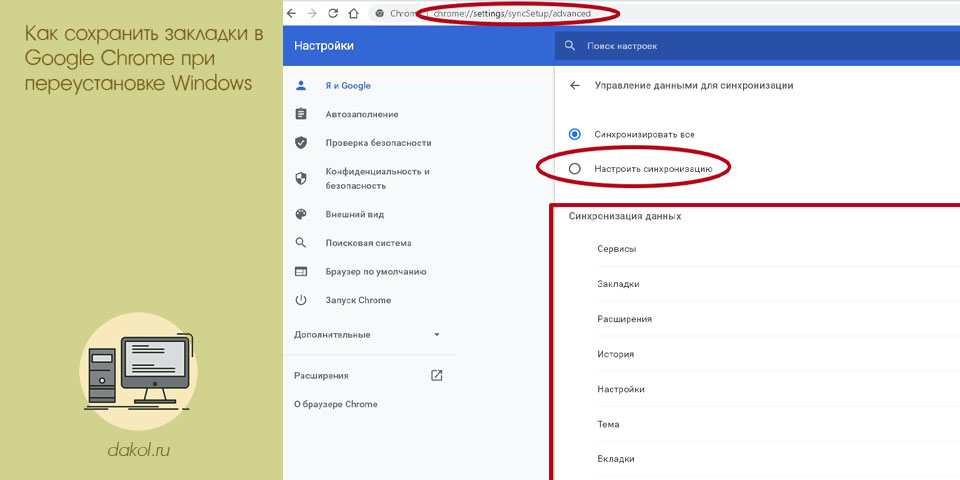
Task: Click the clipboard icon for Автозаполнение
Action: (x=301, y=114)
